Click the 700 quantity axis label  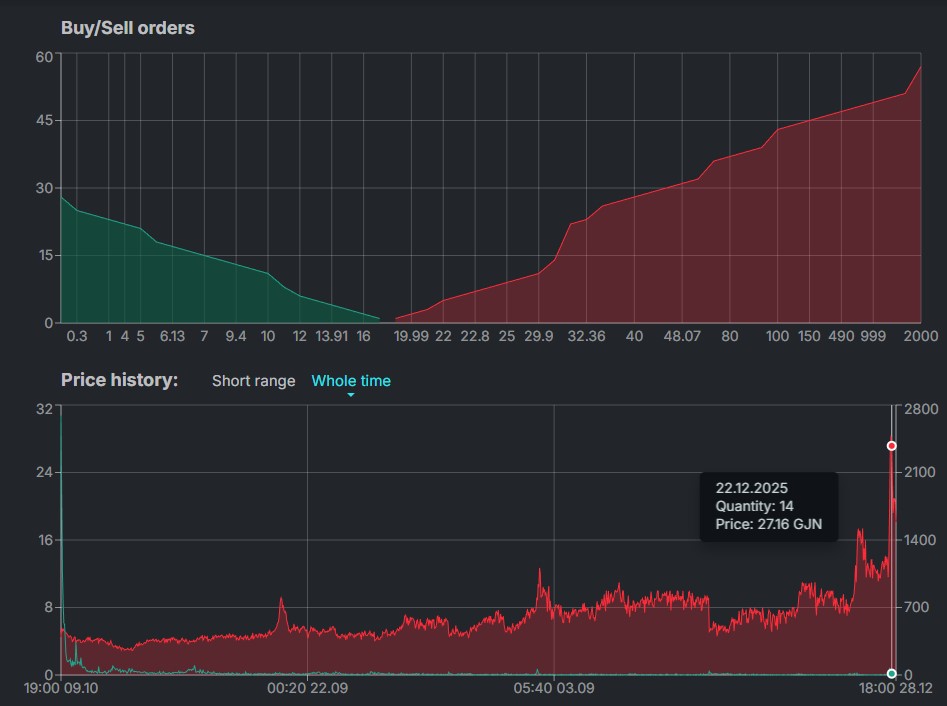click(916, 608)
